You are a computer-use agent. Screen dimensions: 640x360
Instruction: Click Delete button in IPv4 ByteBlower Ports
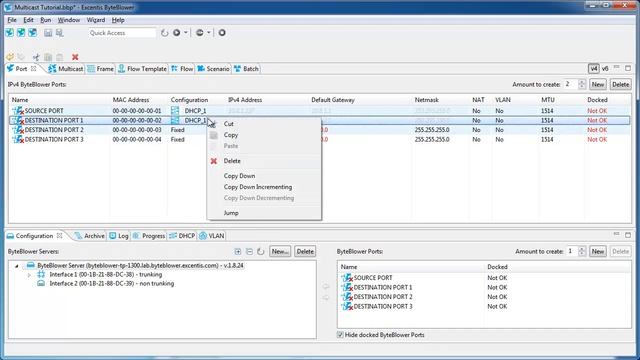(620, 84)
